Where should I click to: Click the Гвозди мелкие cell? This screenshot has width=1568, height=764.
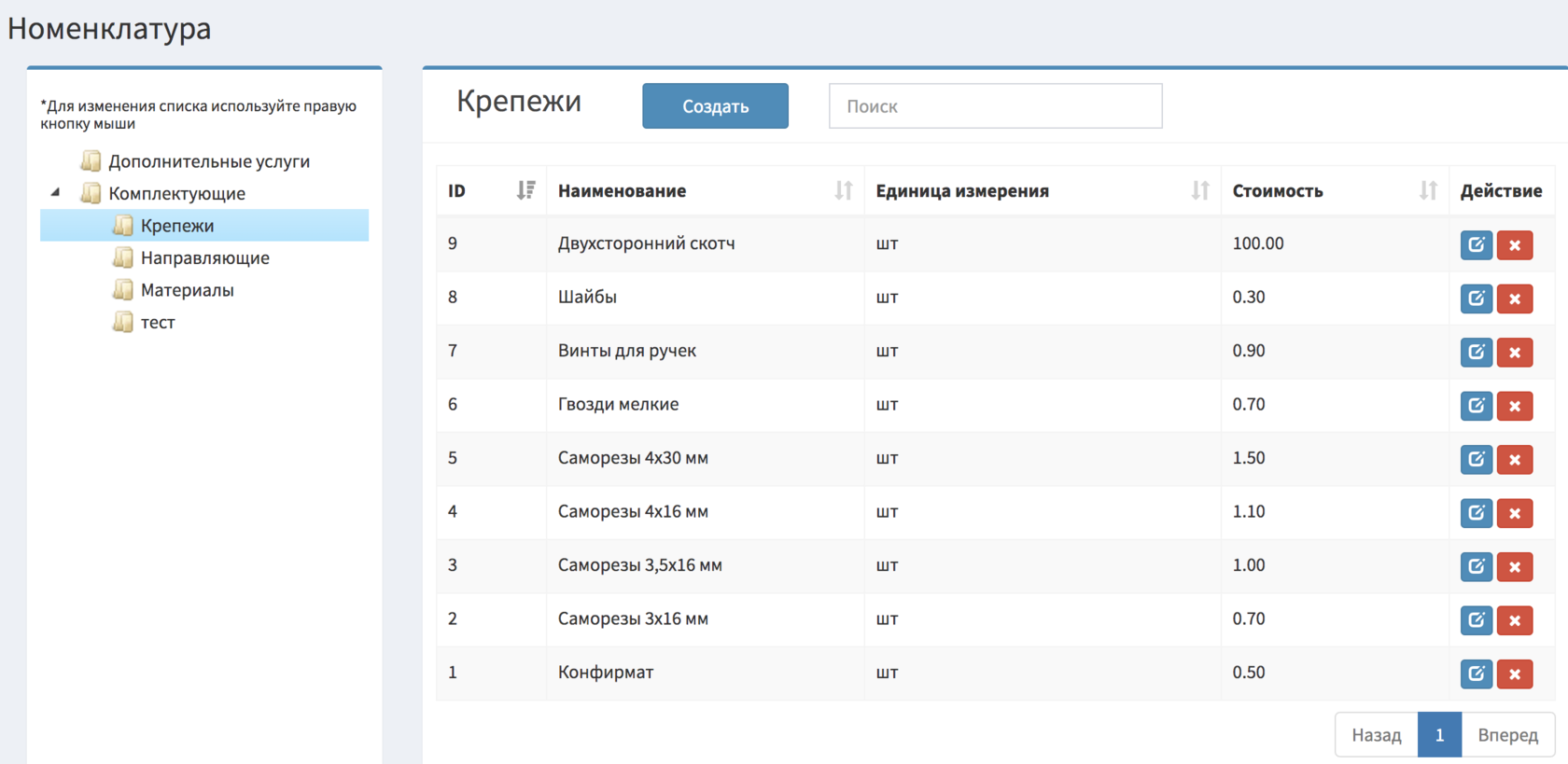pos(705,405)
